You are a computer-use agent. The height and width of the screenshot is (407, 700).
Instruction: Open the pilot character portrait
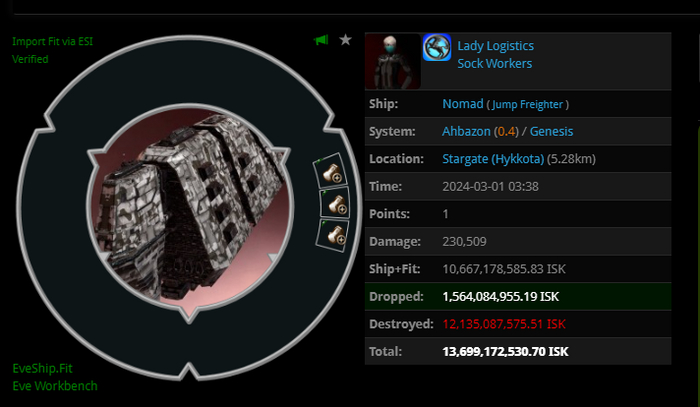coord(393,61)
